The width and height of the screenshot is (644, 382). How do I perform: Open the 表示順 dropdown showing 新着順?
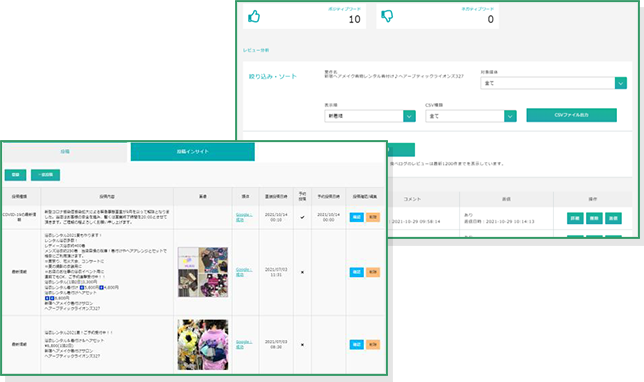[x=370, y=116]
